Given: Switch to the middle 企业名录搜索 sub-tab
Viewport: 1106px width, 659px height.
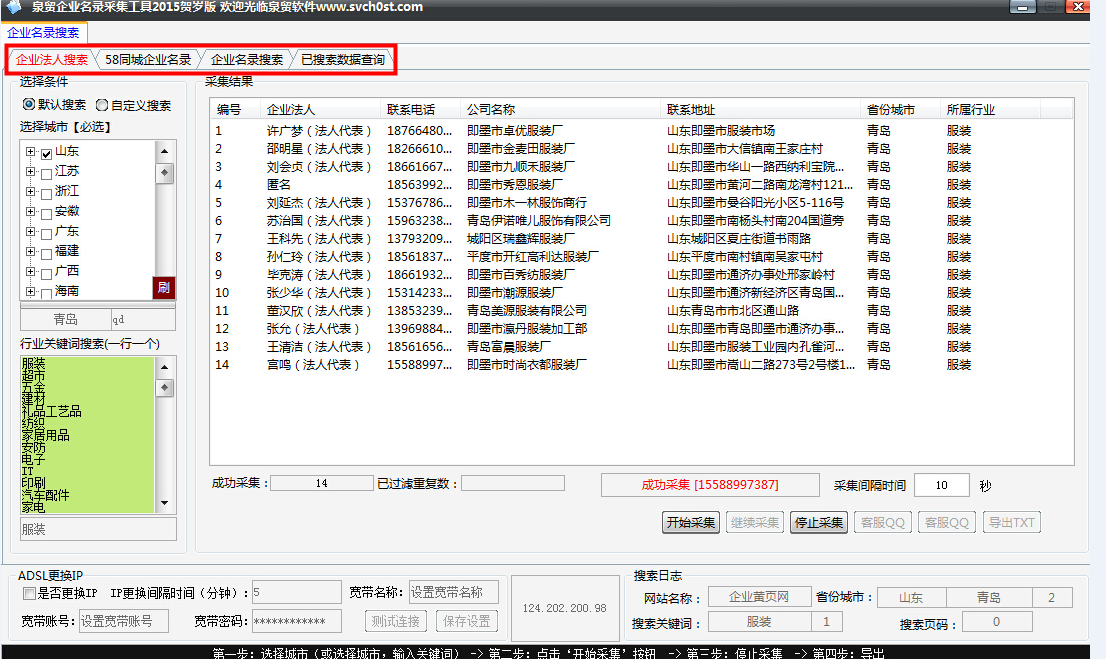Looking at the screenshot, I should coord(247,60).
